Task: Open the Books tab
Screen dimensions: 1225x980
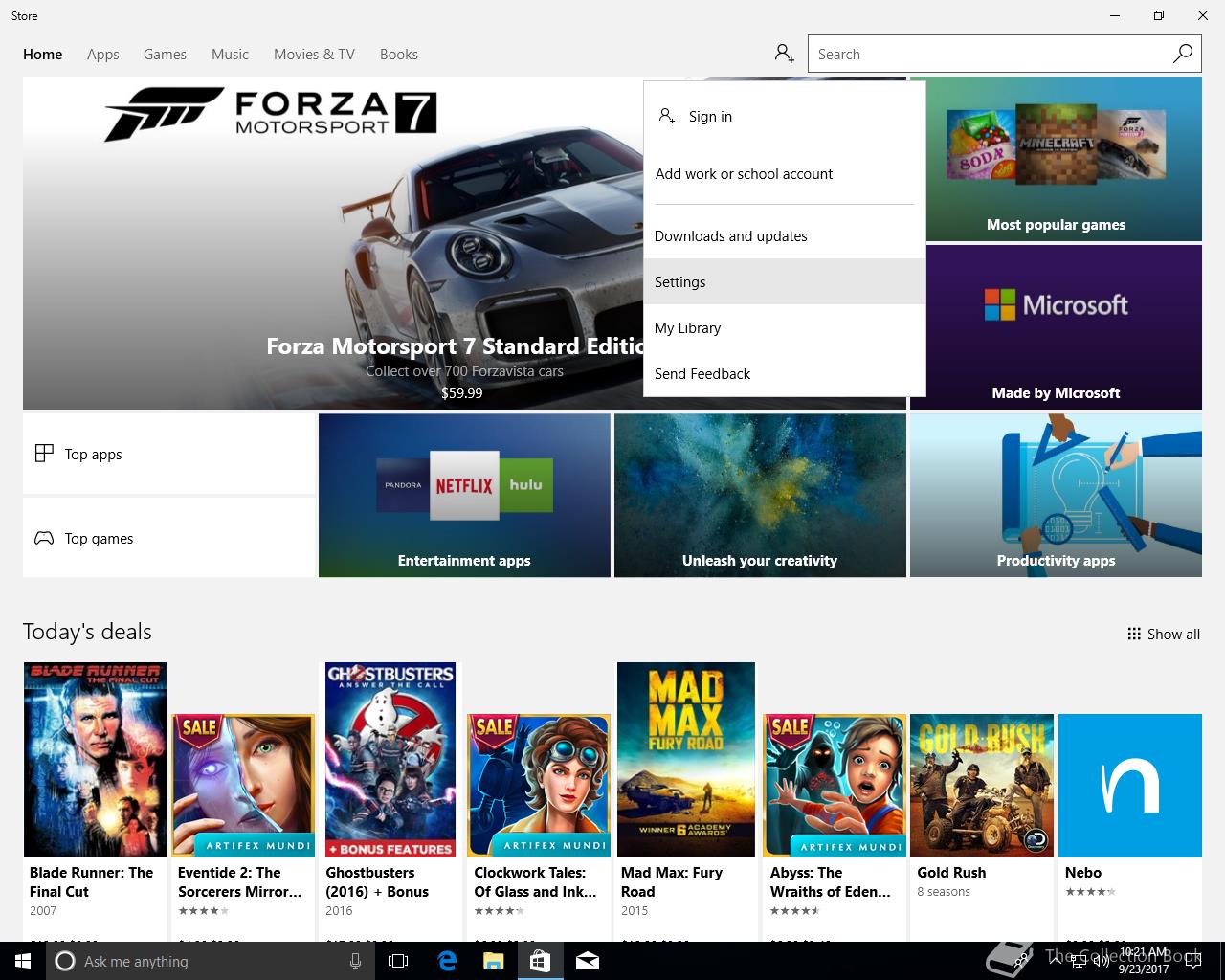Action: (x=399, y=55)
